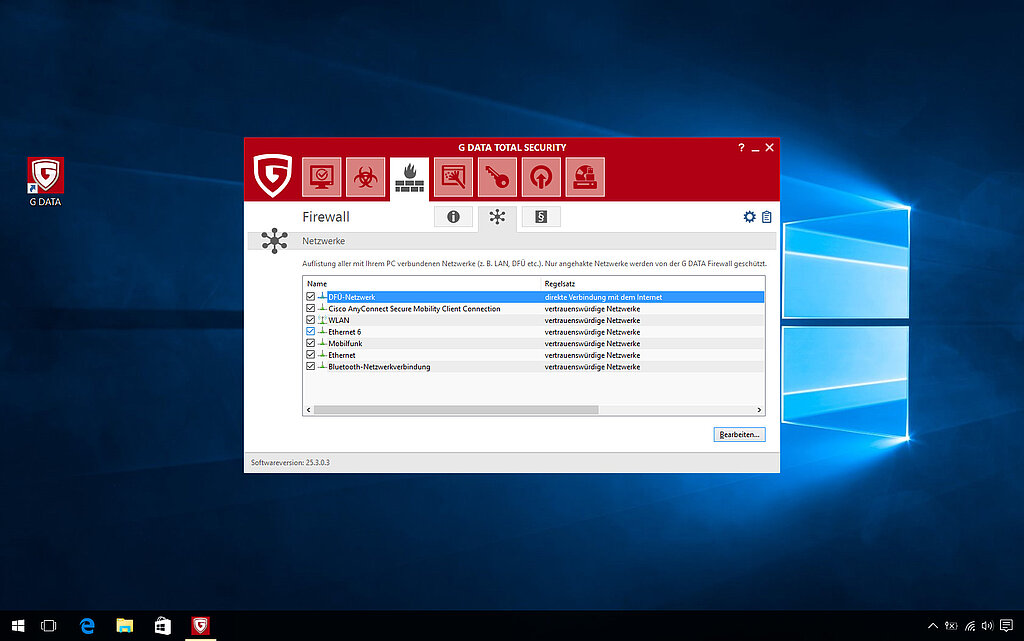Open the protocol clipboard icon
The height and width of the screenshot is (641, 1024).
[x=767, y=217]
